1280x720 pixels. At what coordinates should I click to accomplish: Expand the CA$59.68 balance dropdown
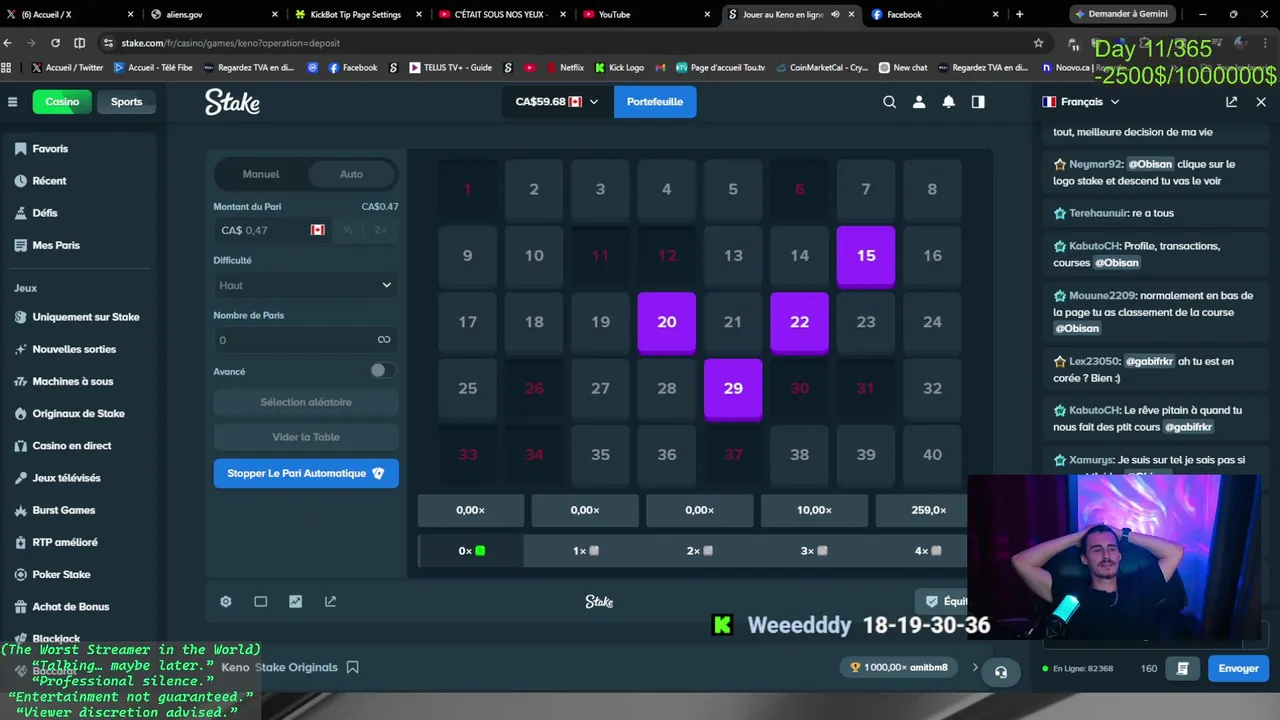pos(557,102)
